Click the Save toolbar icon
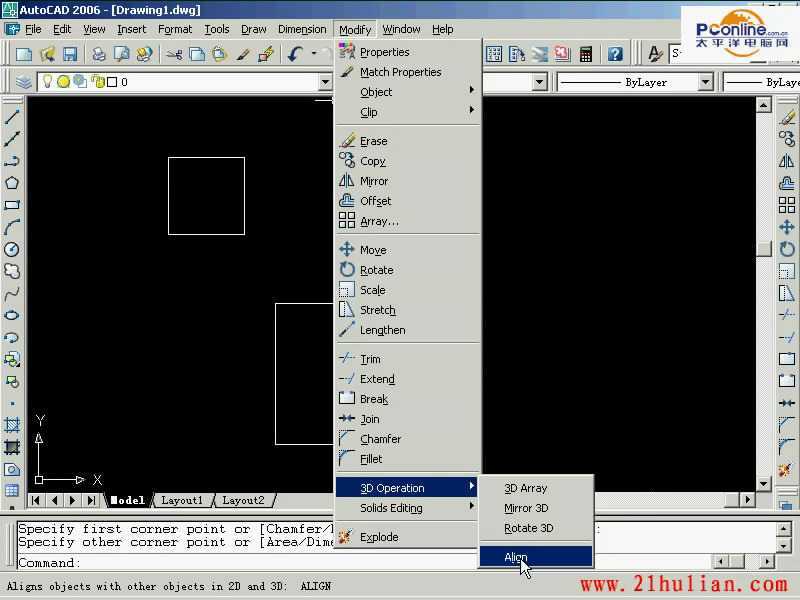 pos(70,54)
